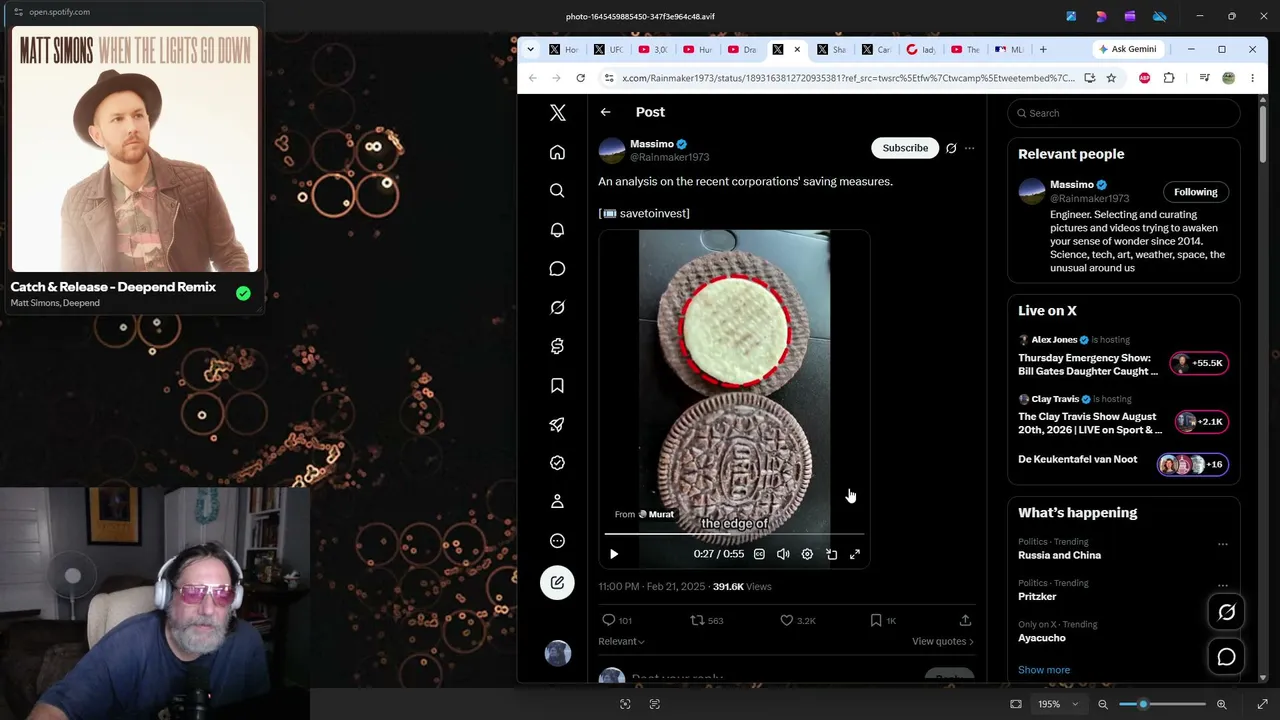Viewport: 1280px width, 720px height.
Task: Open View quotes link
Action: (942, 641)
